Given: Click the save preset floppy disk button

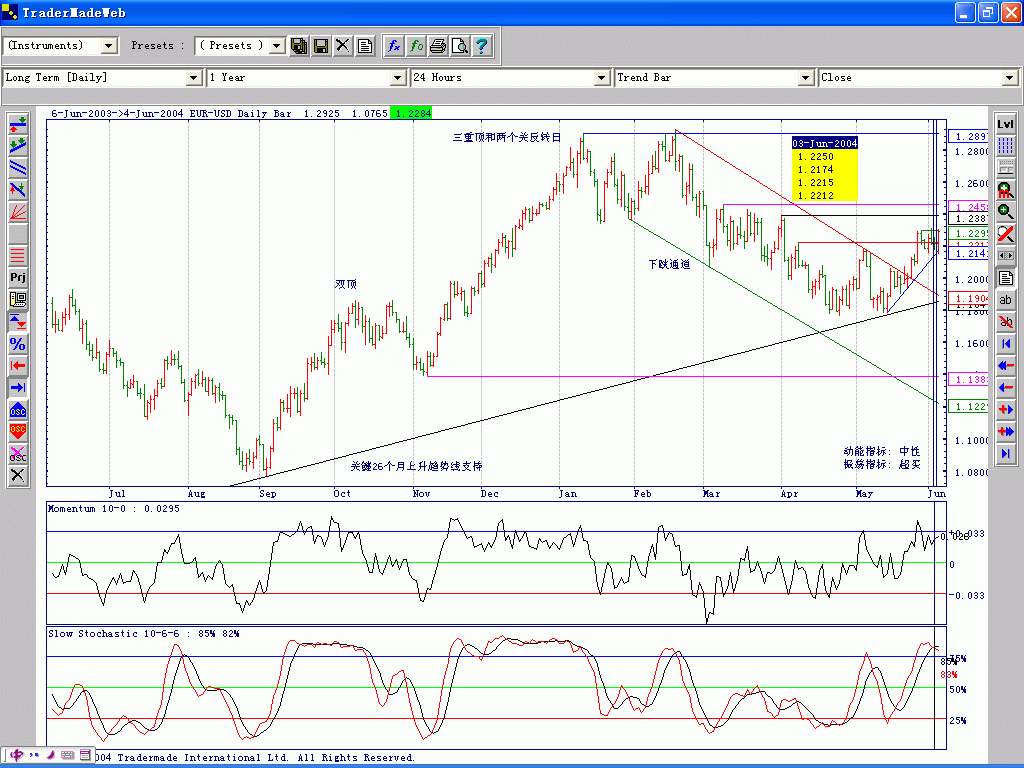Looking at the screenshot, I should point(321,46).
